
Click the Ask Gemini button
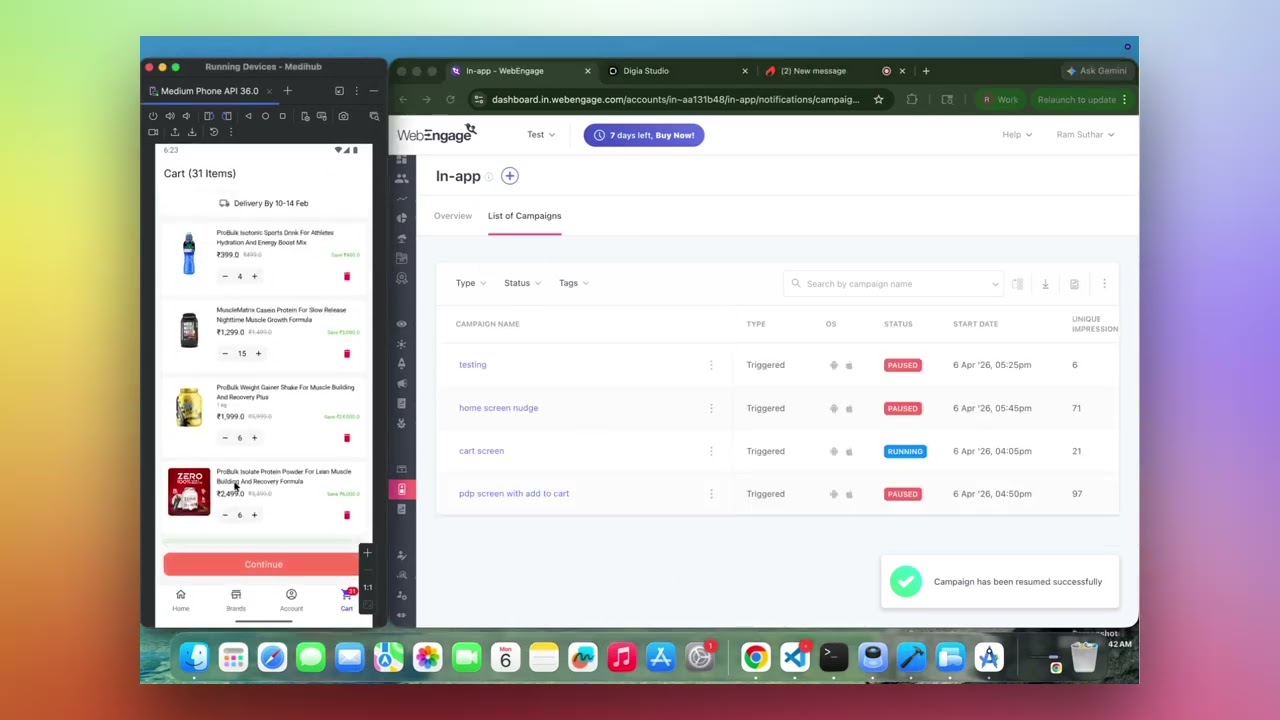point(1097,71)
